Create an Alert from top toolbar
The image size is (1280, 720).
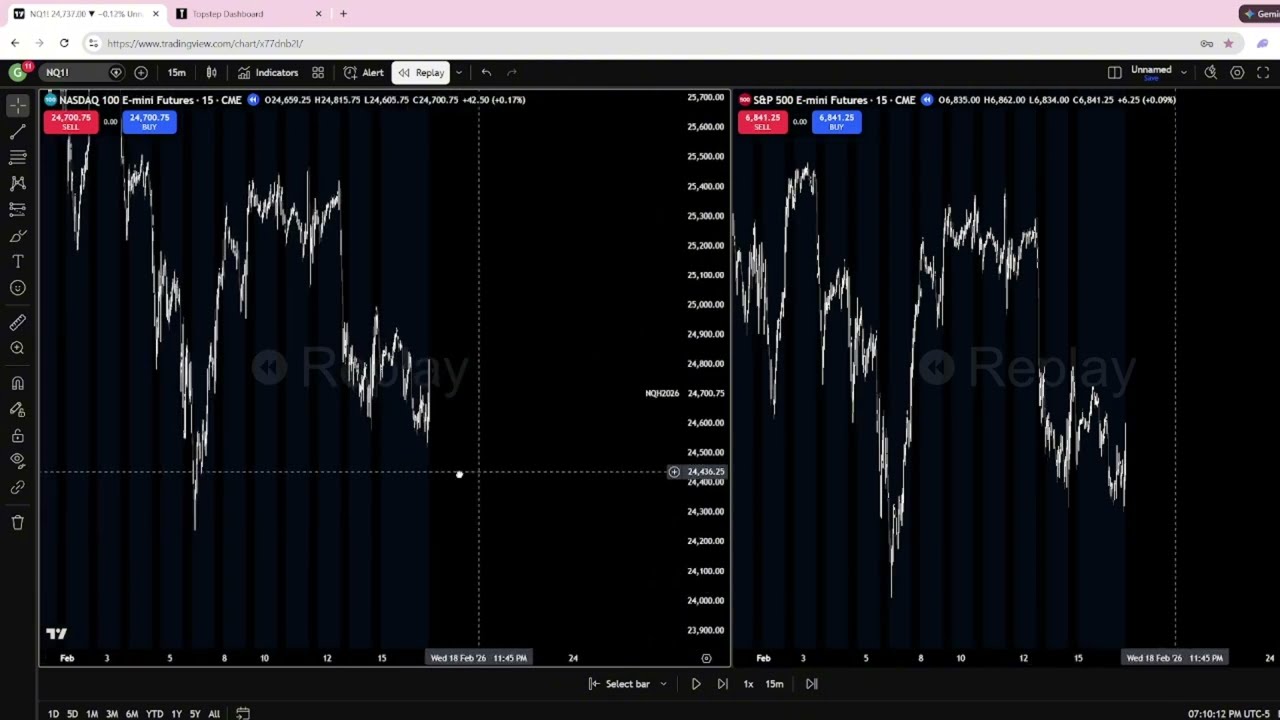[x=363, y=72]
